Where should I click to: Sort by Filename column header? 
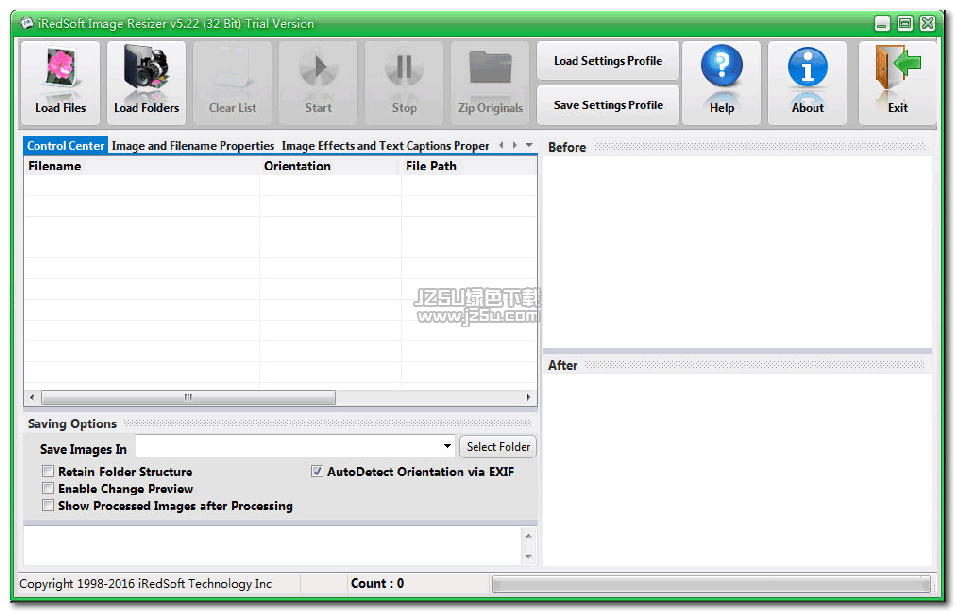[x=142, y=166]
